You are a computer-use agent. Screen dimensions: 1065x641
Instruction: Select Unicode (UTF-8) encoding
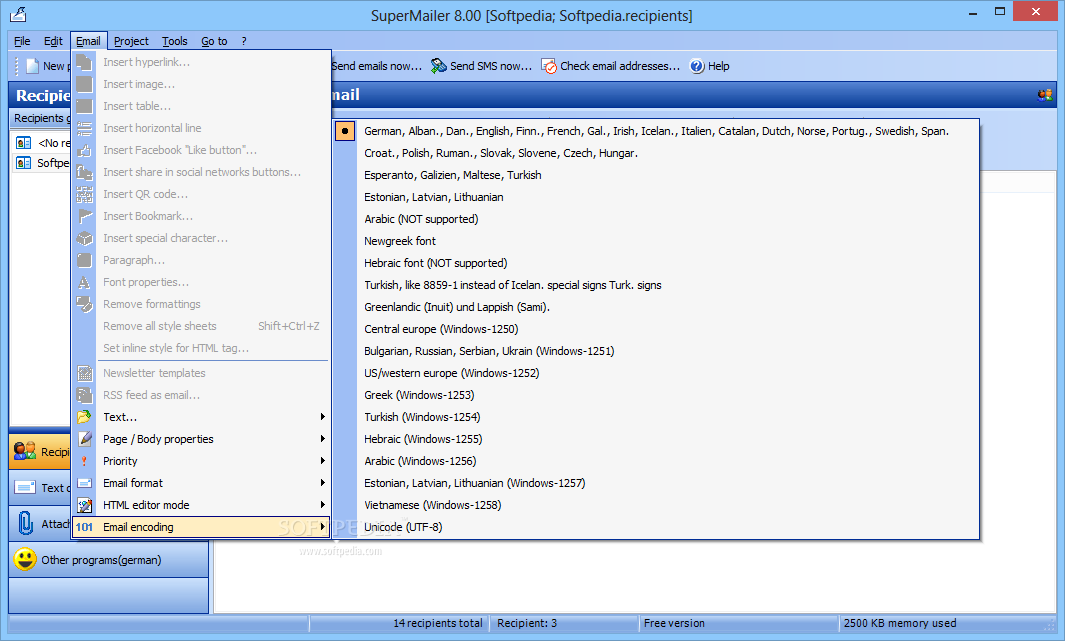click(x=656, y=527)
